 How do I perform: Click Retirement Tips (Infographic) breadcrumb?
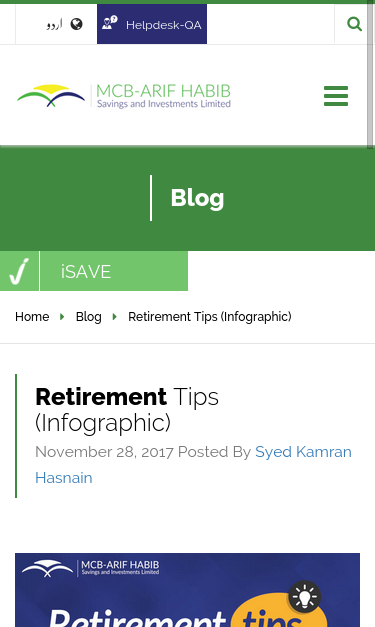click(209, 317)
